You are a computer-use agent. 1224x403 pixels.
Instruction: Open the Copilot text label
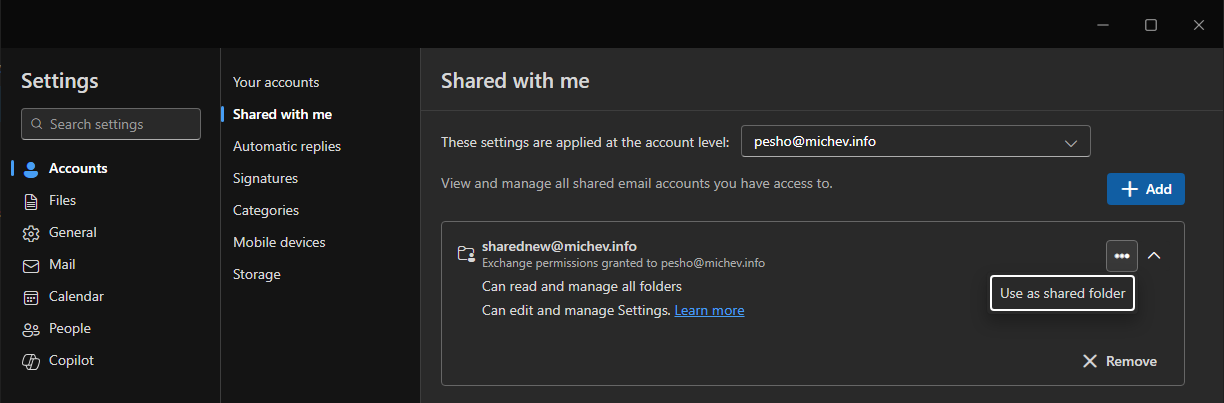71,361
